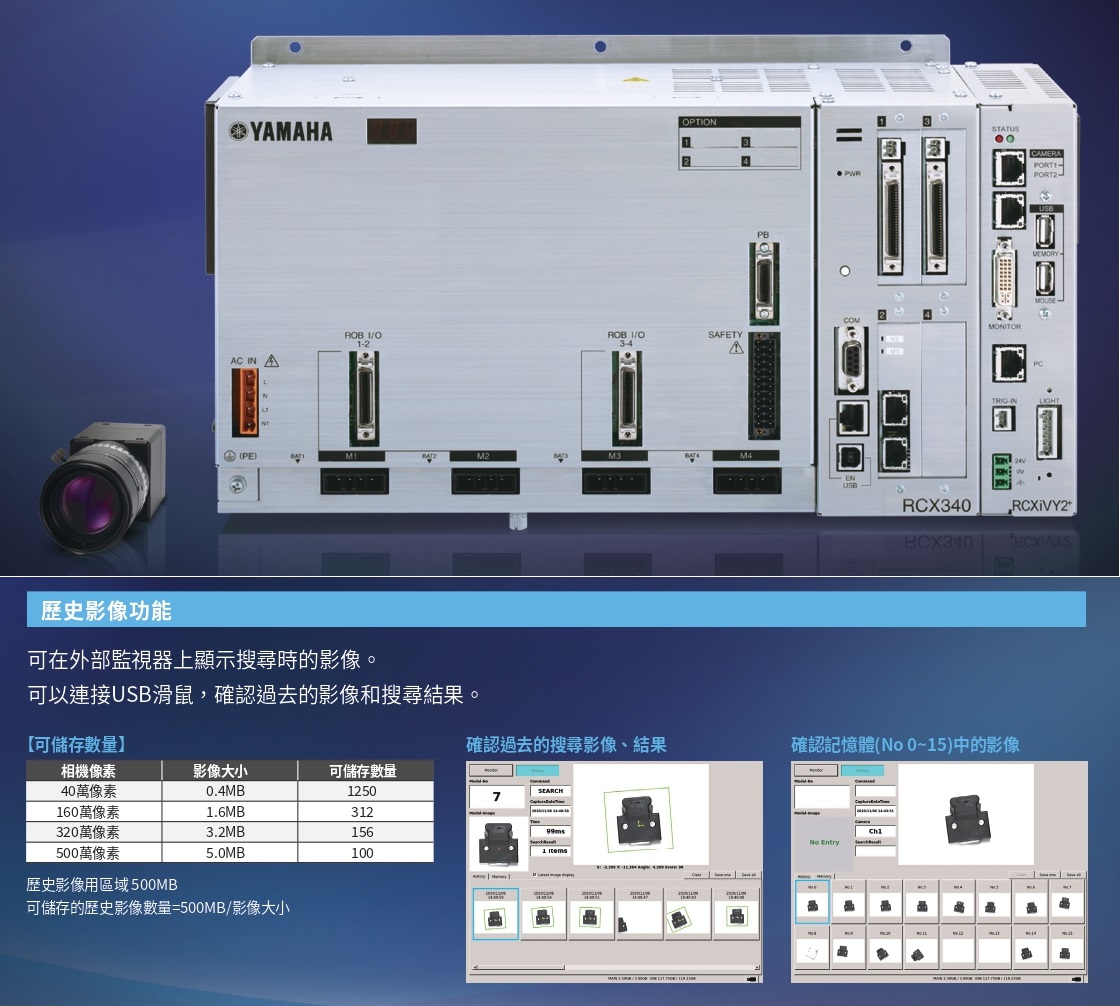Image resolution: width=1120 pixels, height=1006 pixels.
Task: Click Monitor button in search results window
Action: [x=491, y=770]
